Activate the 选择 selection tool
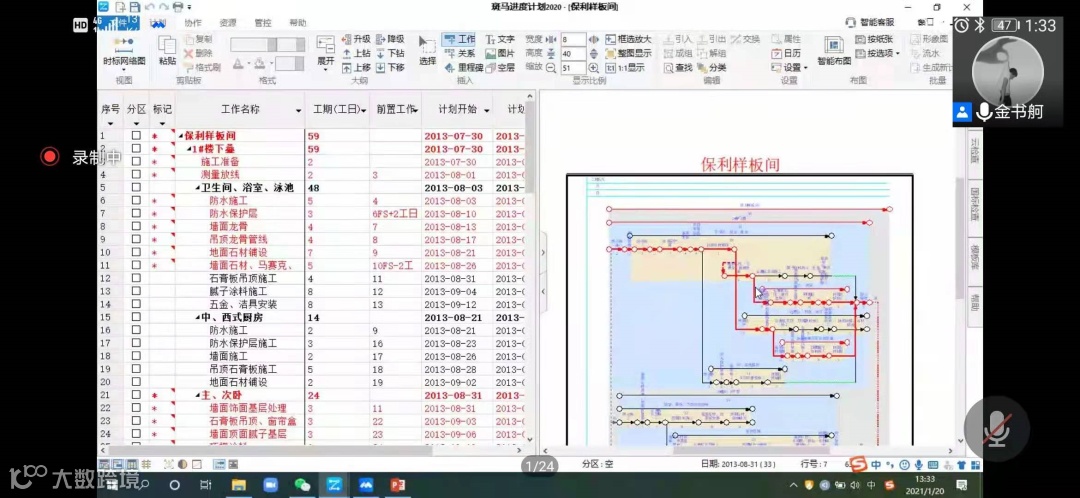Viewport: 1080px width, 498px height. tap(428, 51)
